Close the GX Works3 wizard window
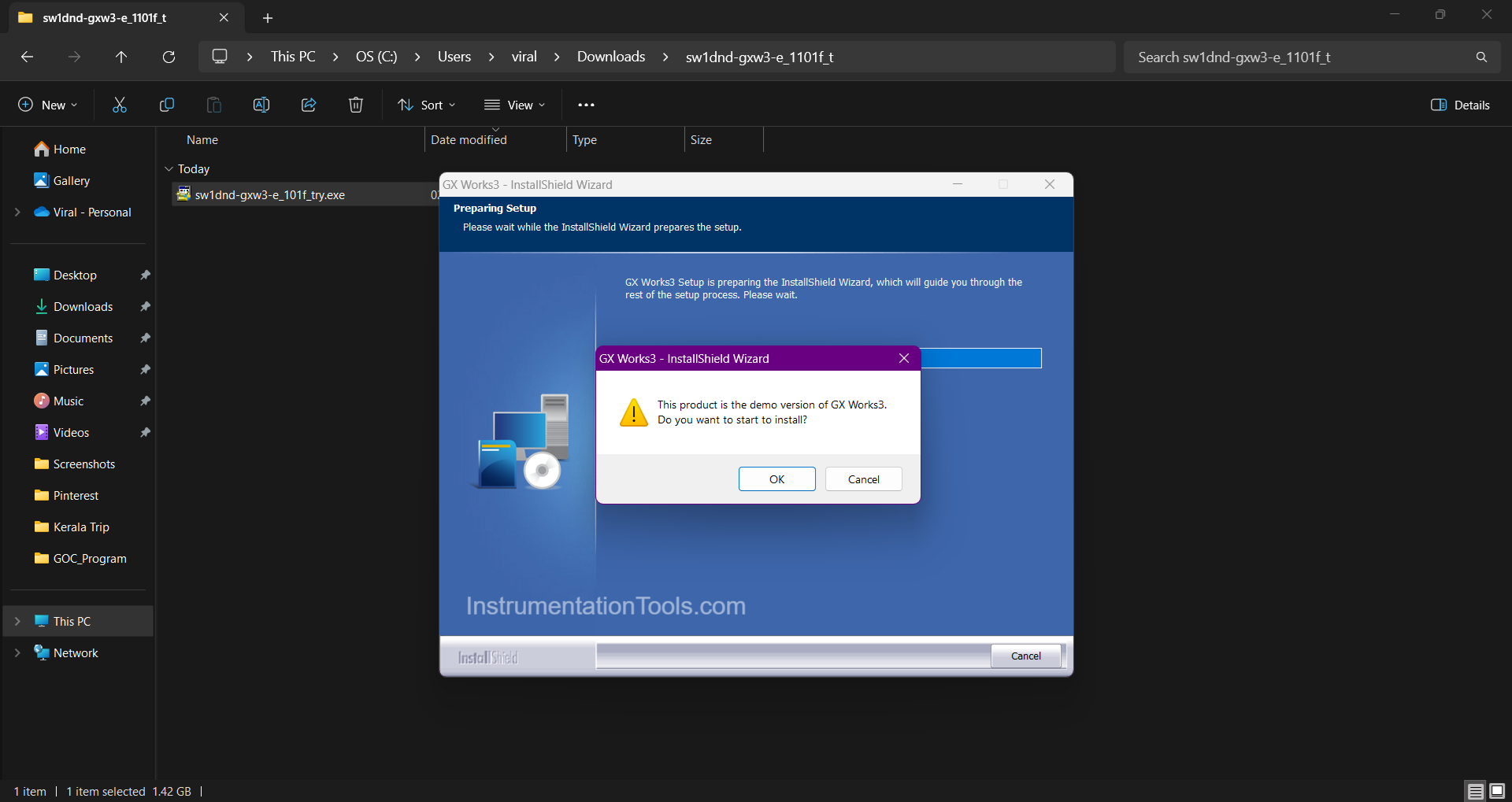 [1050, 184]
